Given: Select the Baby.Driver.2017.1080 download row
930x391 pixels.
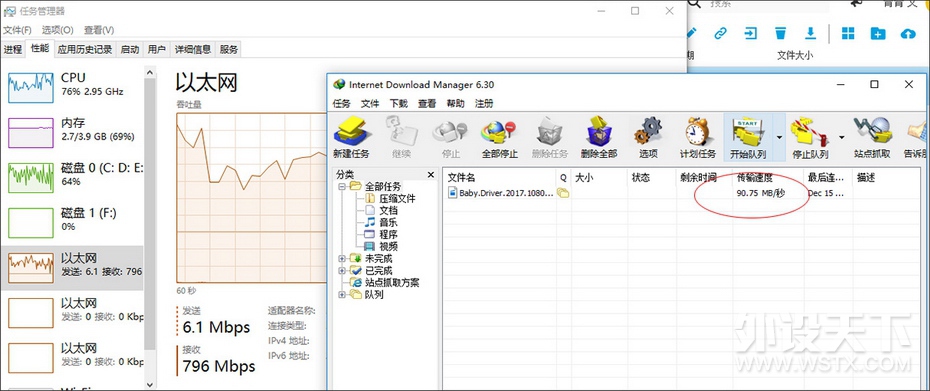Looking at the screenshot, I should click(x=683, y=193).
